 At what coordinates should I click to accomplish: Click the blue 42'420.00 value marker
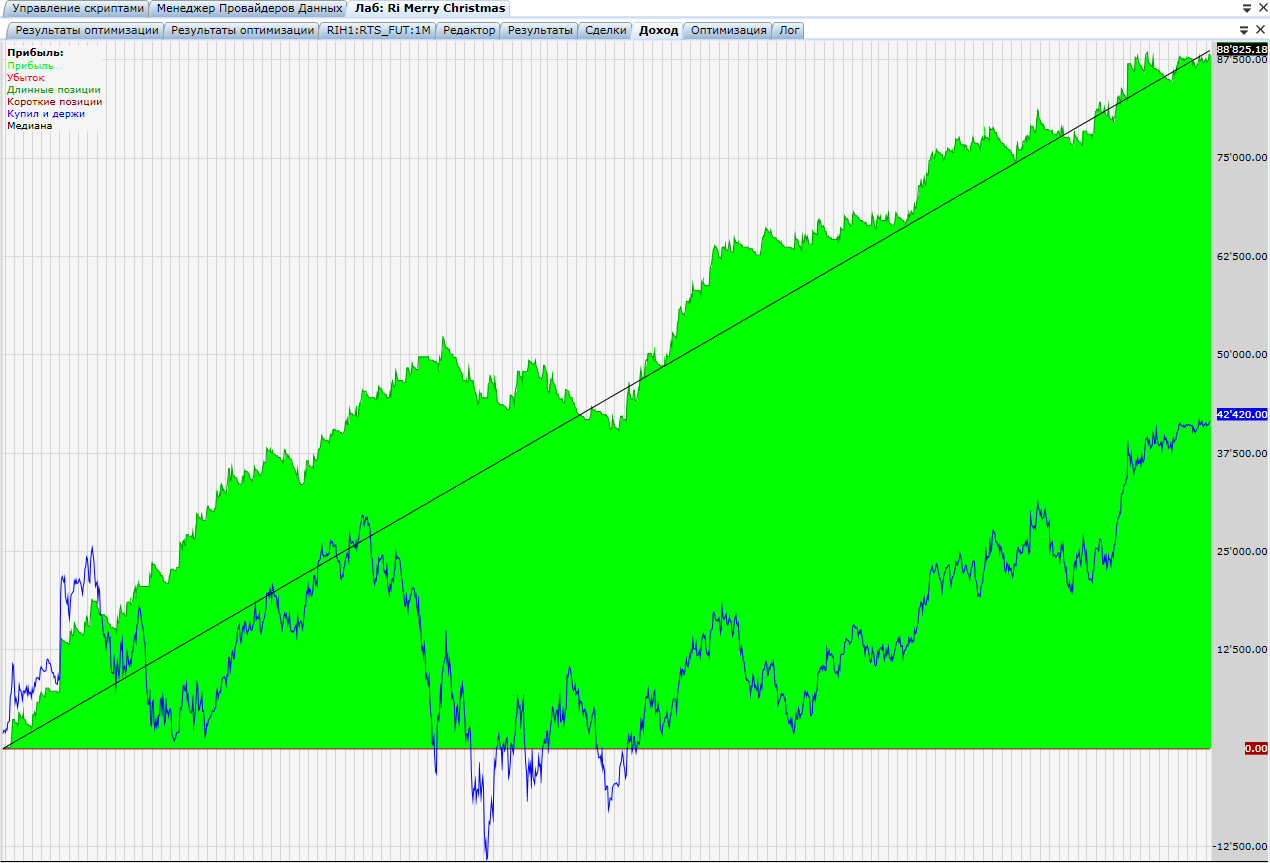(x=1241, y=414)
